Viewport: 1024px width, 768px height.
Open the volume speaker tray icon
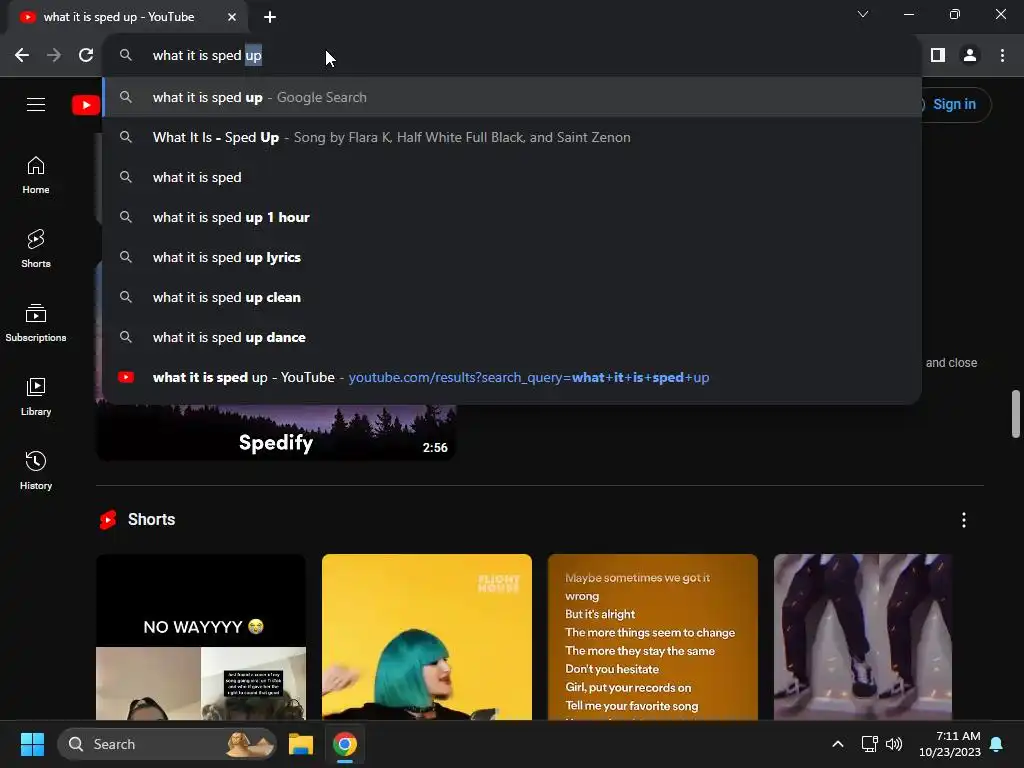894,744
